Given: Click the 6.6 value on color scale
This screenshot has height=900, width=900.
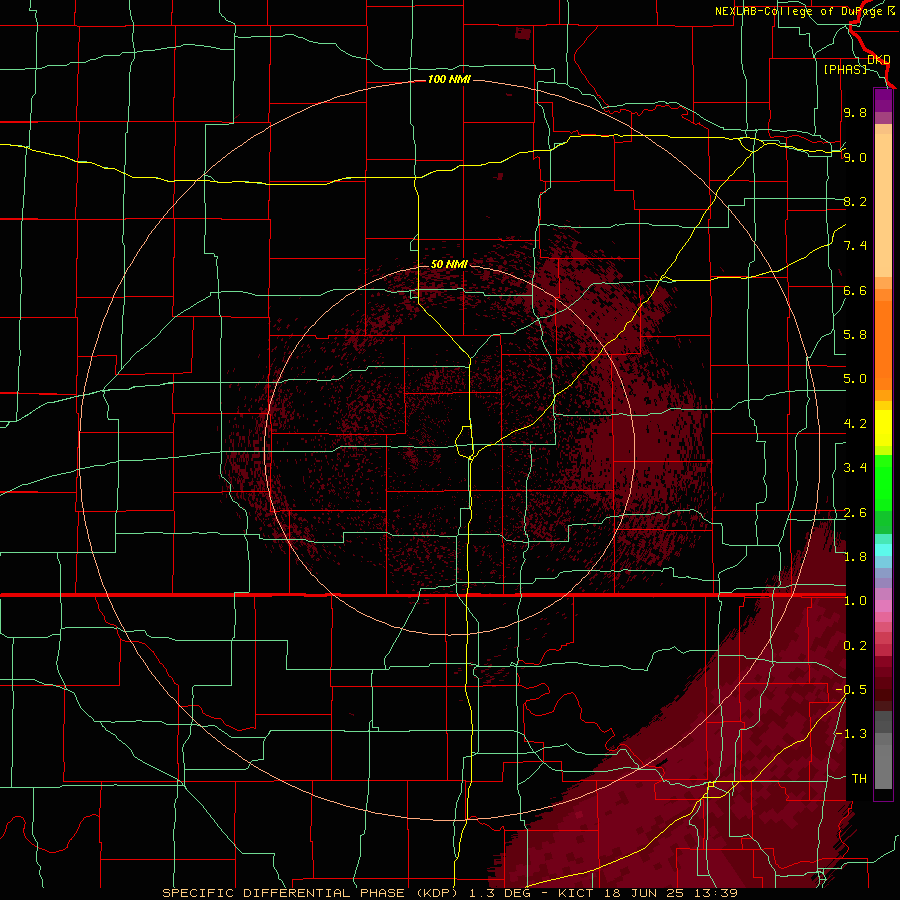Looking at the screenshot, I should pyautogui.click(x=855, y=290).
